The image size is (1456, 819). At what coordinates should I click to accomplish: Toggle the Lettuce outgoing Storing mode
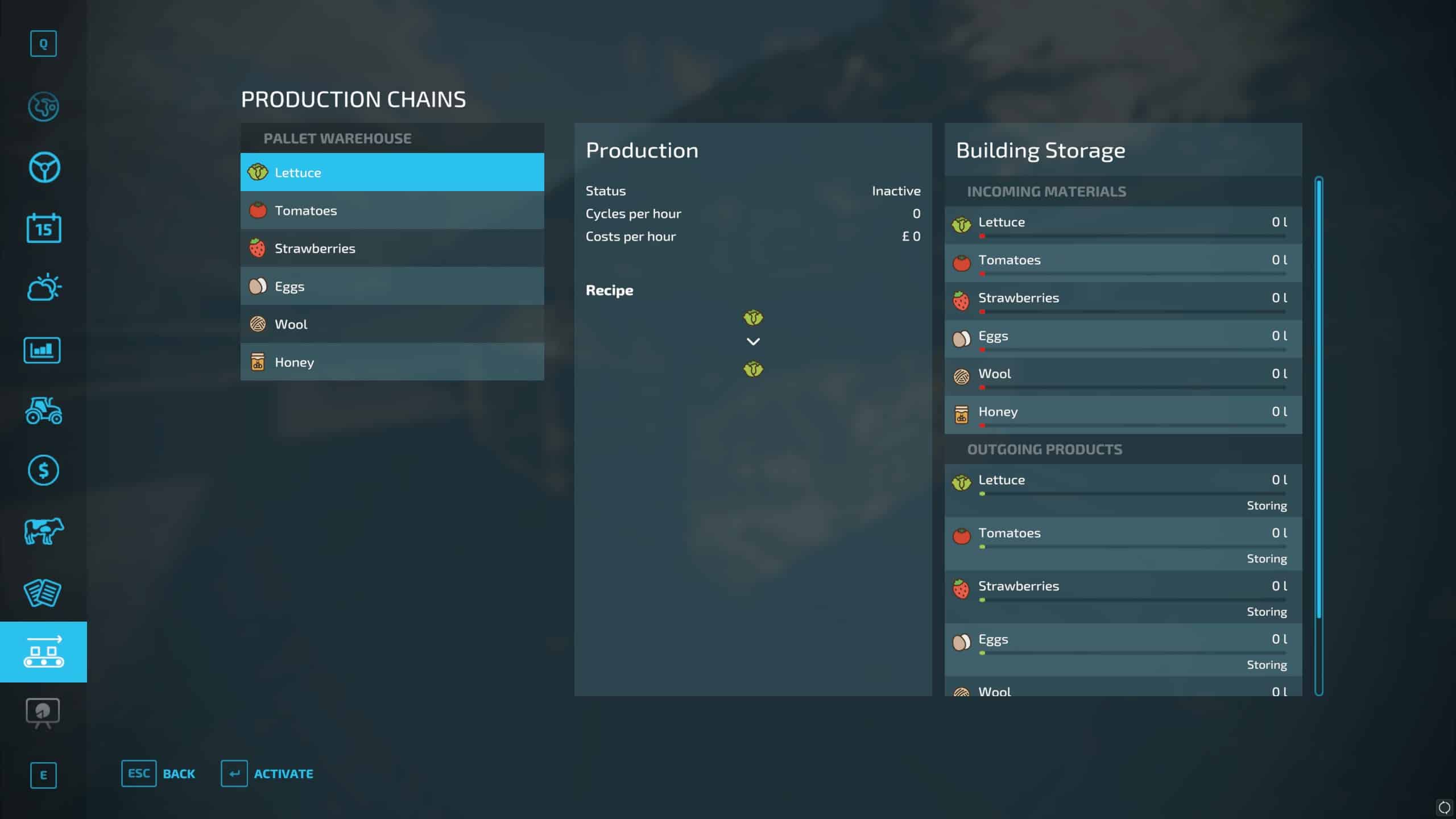[1266, 506]
